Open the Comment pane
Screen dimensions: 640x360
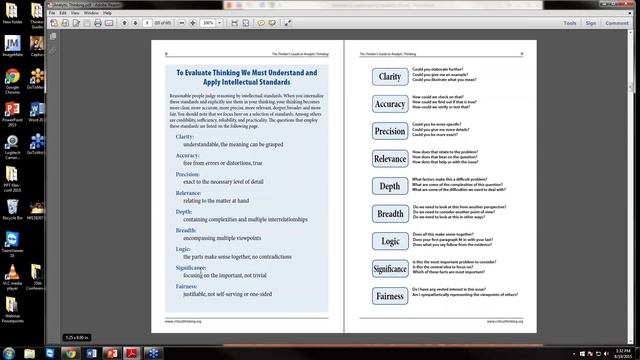(x=617, y=23)
